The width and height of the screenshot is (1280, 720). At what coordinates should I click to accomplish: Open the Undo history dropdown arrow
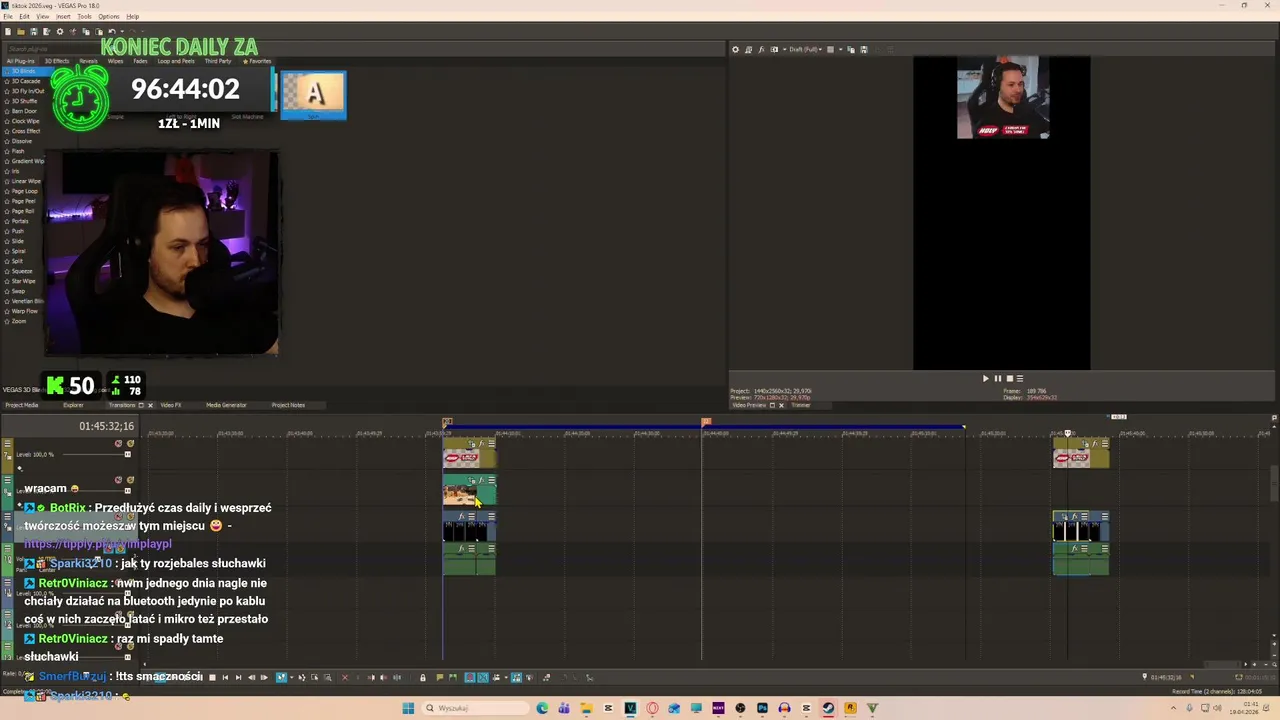pyautogui.click(x=122, y=32)
